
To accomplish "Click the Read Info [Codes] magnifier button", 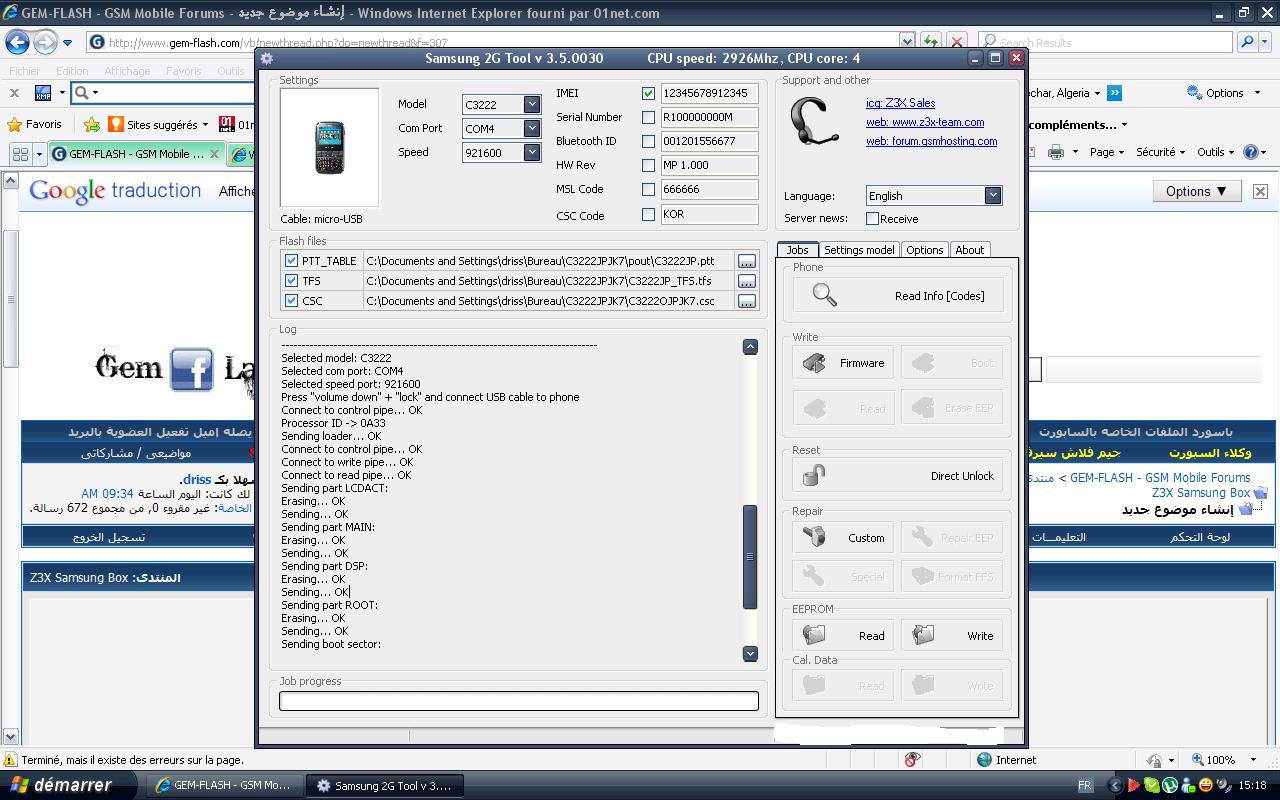I will coord(898,295).
